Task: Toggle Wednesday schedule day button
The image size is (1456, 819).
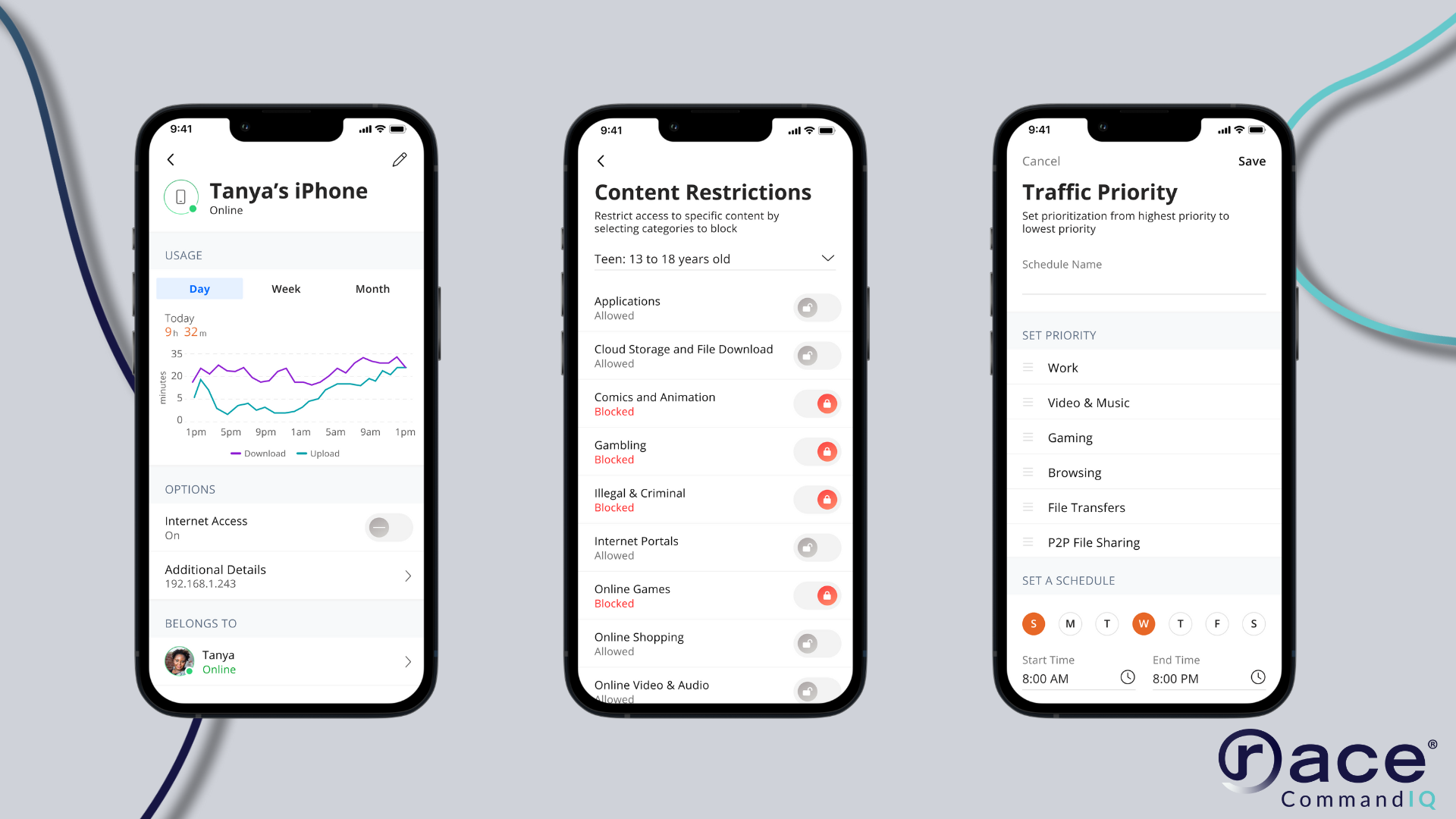Action: tap(1143, 623)
